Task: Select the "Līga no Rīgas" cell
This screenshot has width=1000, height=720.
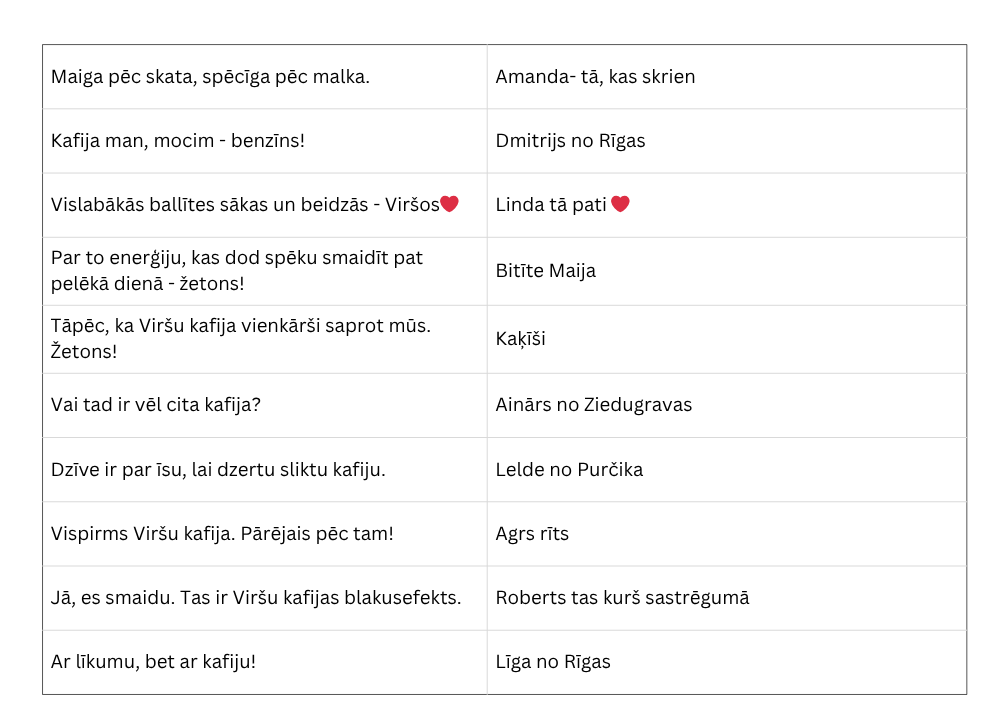Action: tap(553, 662)
